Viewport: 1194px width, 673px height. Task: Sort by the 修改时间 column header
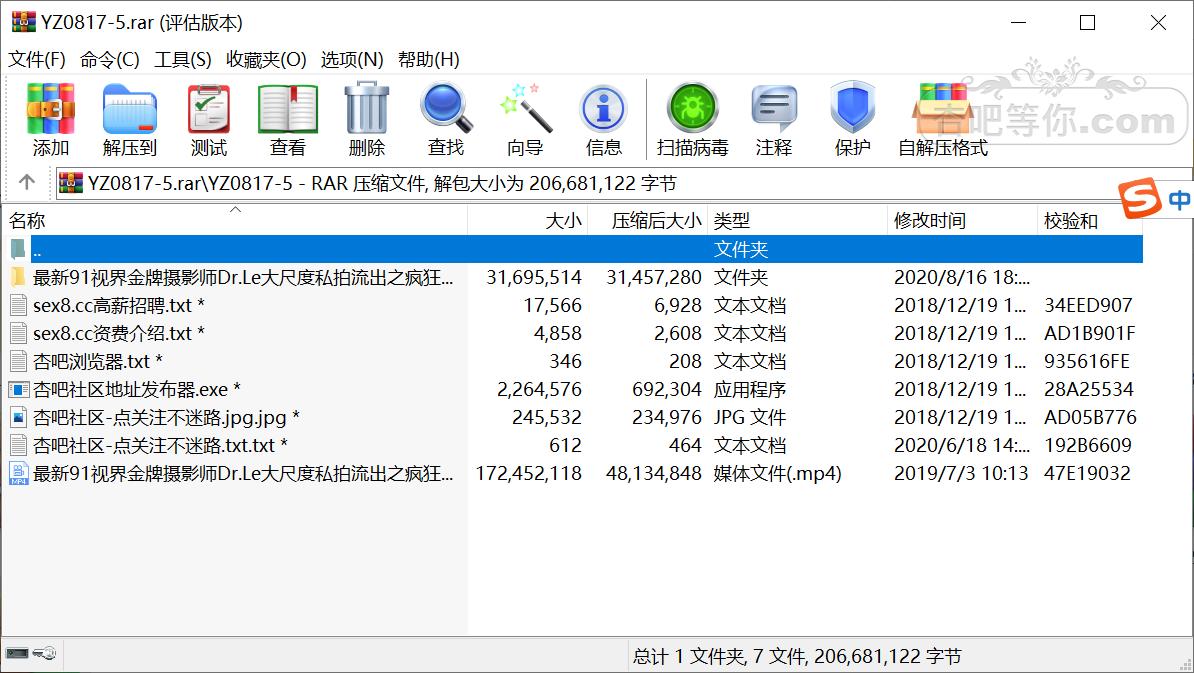click(x=963, y=221)
